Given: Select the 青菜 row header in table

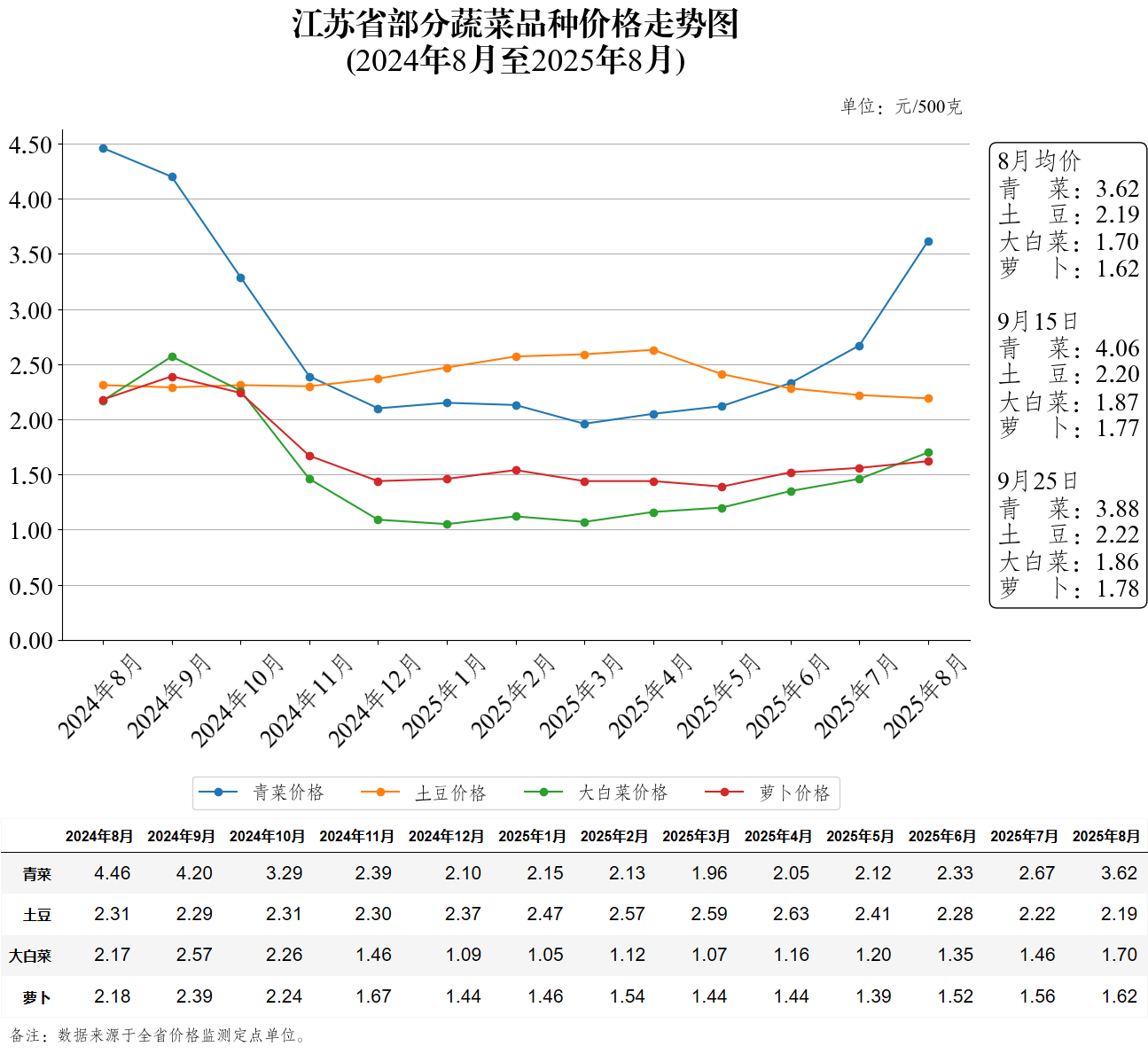Looking at the screenshot, I should pos(37,874).
